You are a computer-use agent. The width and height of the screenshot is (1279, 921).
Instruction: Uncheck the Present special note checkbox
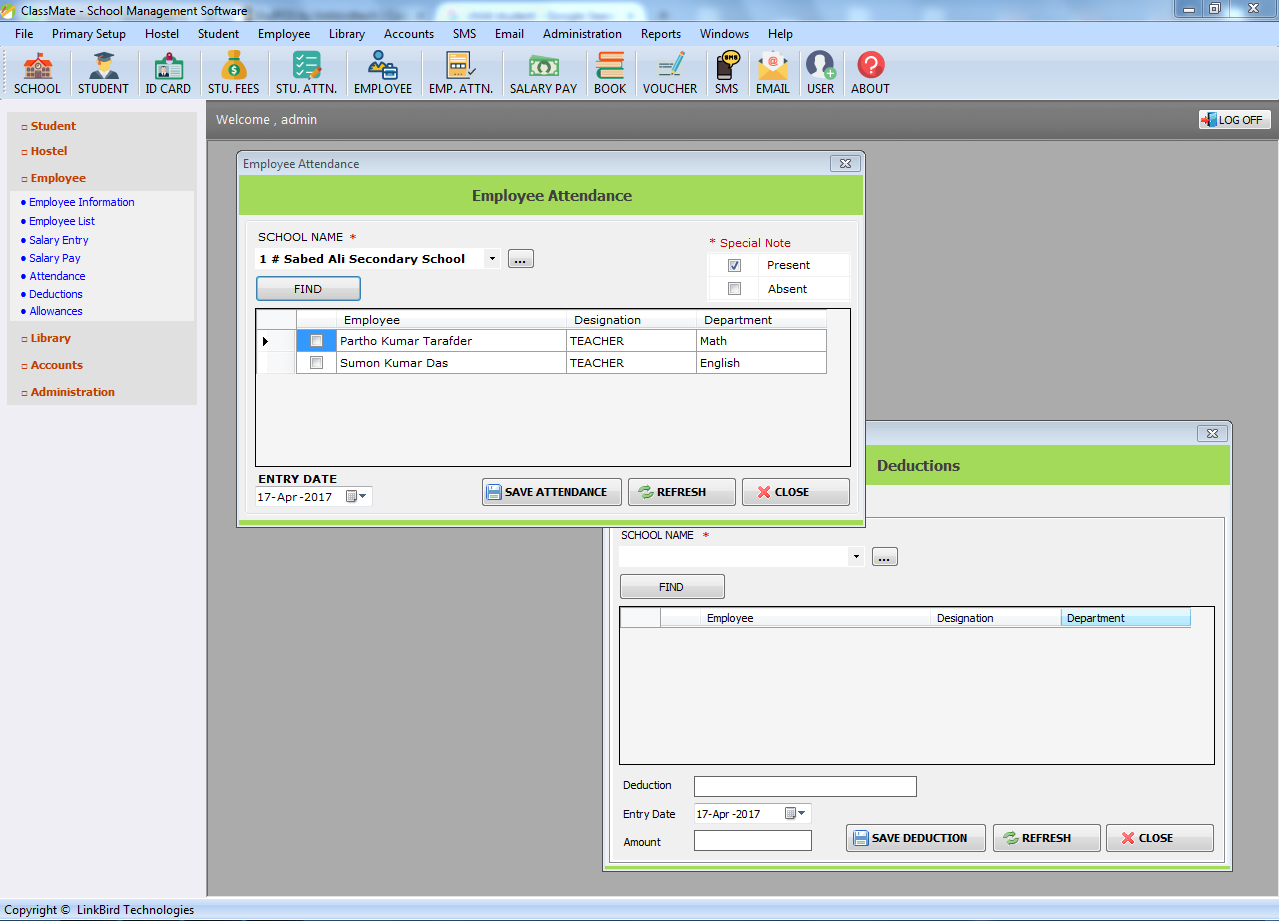(734, 264)
